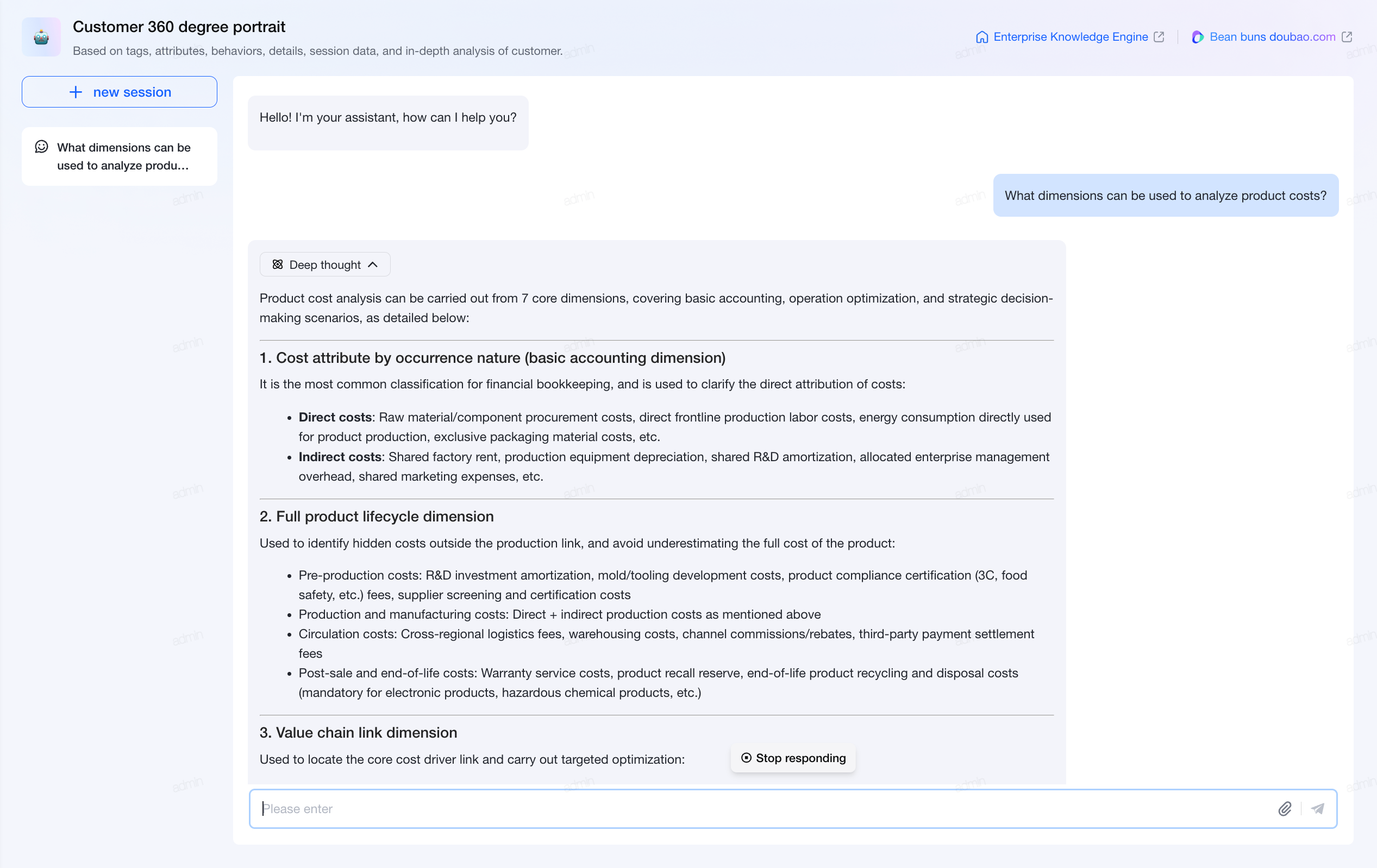Image resolution: width=1377 pixels, height=868 pixels.
Task: Click the assistant greeting message bubble
Action: click(387, 123)
